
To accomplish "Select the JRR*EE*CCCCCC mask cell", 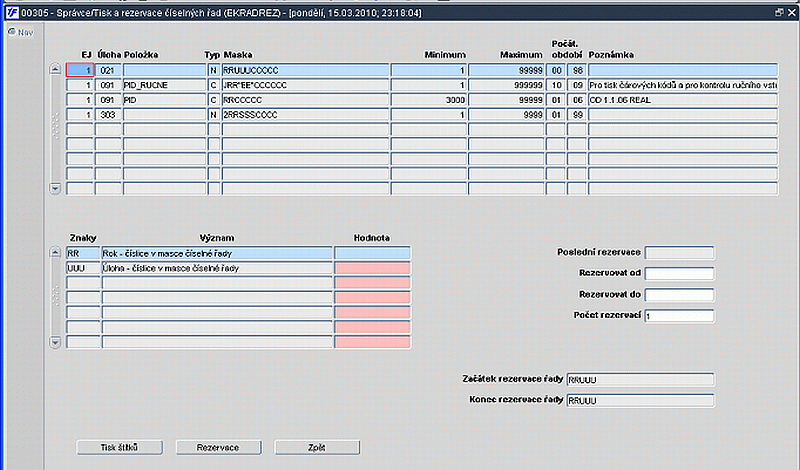I will coord(305,85).
